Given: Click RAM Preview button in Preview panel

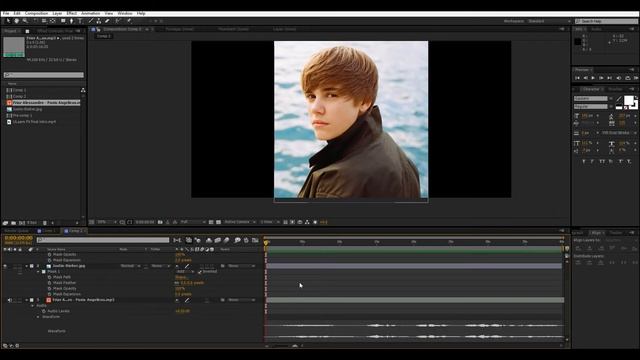Looking at the screenshot, I should click(636, 78).
